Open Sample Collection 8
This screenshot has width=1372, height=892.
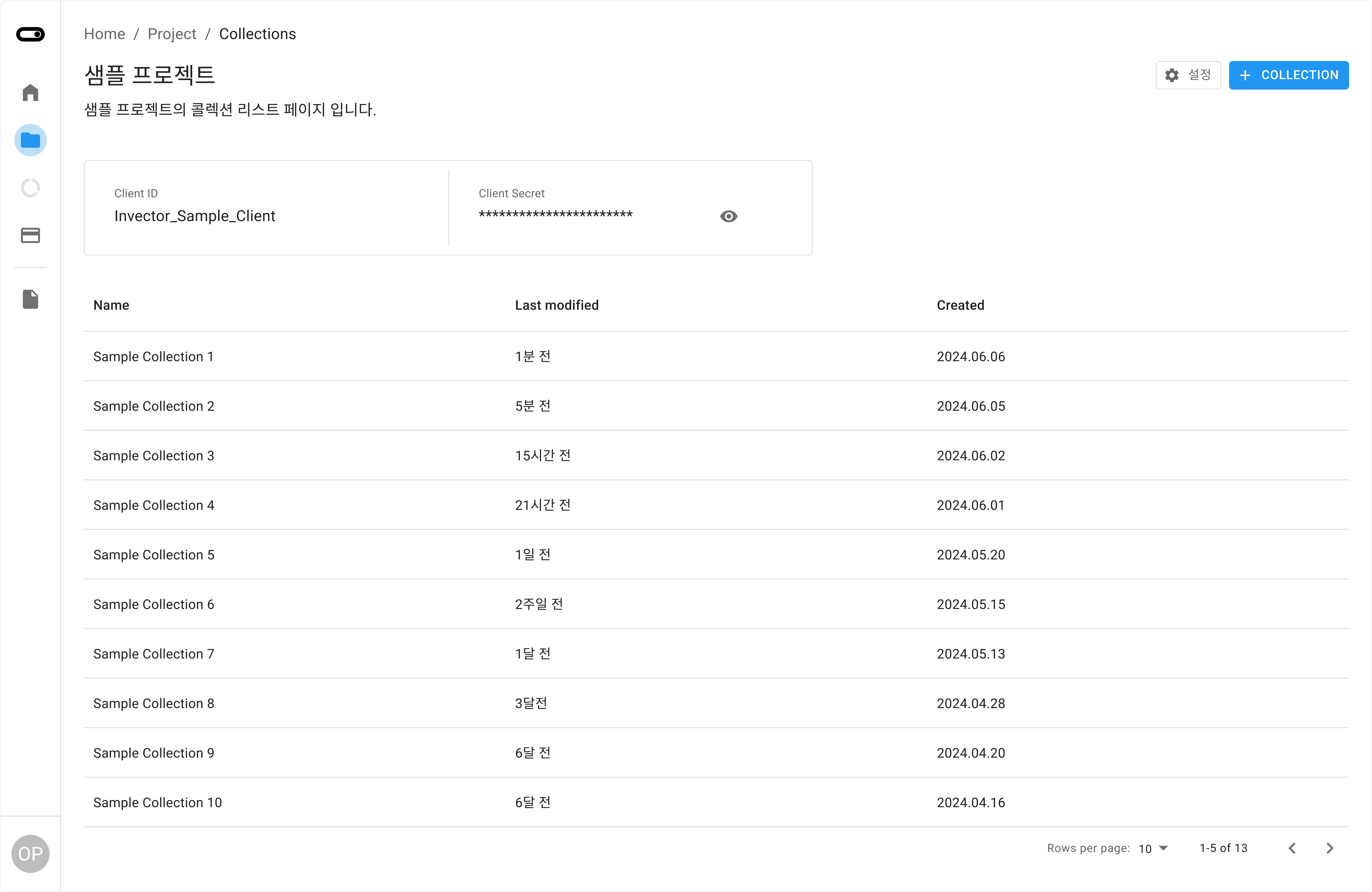[153, 704]
